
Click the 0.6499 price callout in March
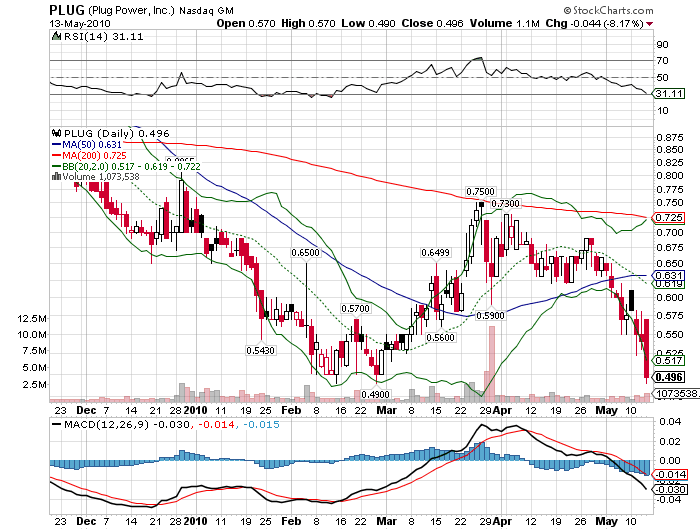[x=435, y=253]
